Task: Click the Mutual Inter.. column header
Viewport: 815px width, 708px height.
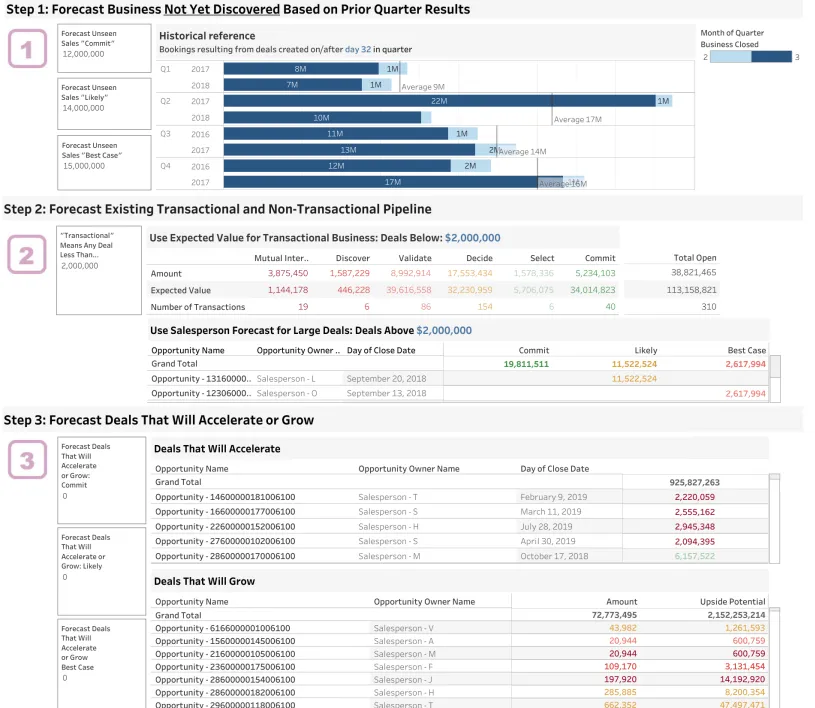Action: tap(281, 258)
